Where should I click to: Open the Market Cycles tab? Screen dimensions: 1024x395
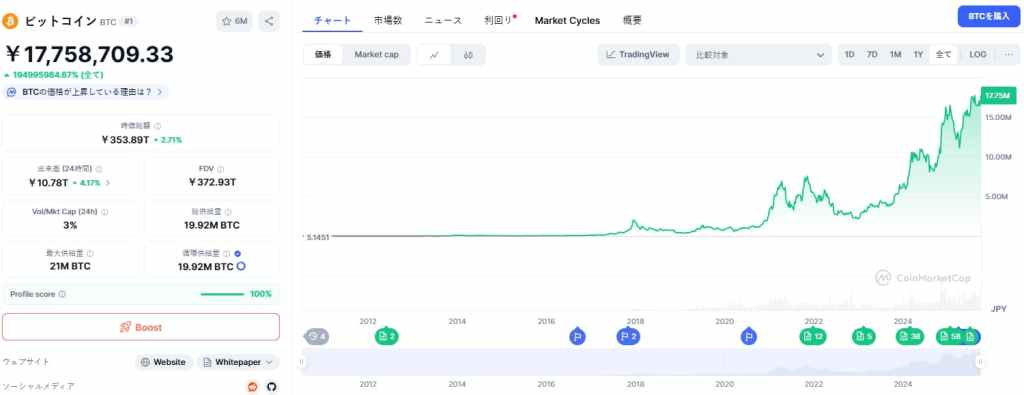click(x=567, y=20)
